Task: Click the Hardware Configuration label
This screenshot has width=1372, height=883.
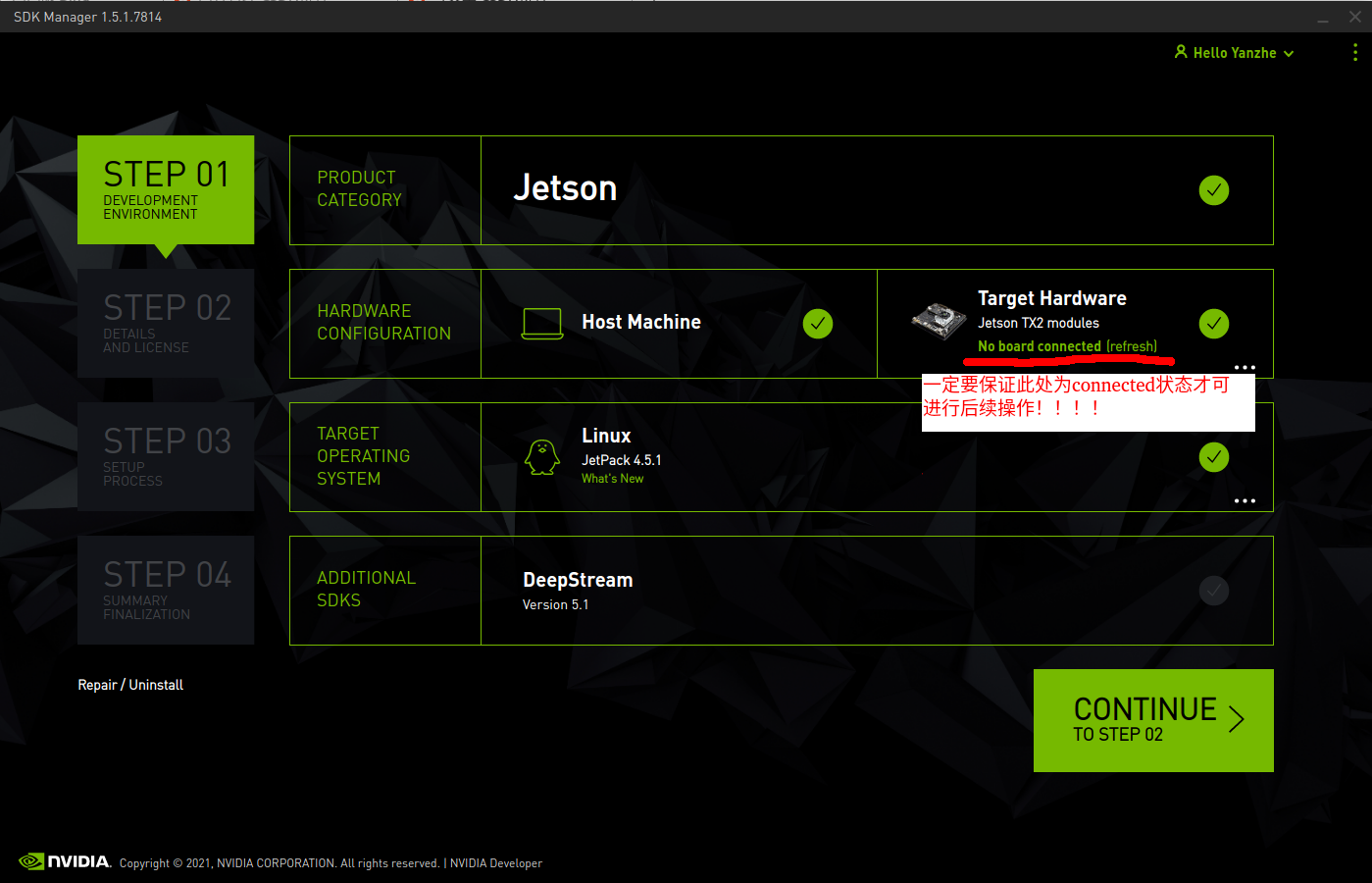Action: click(383, 322)
